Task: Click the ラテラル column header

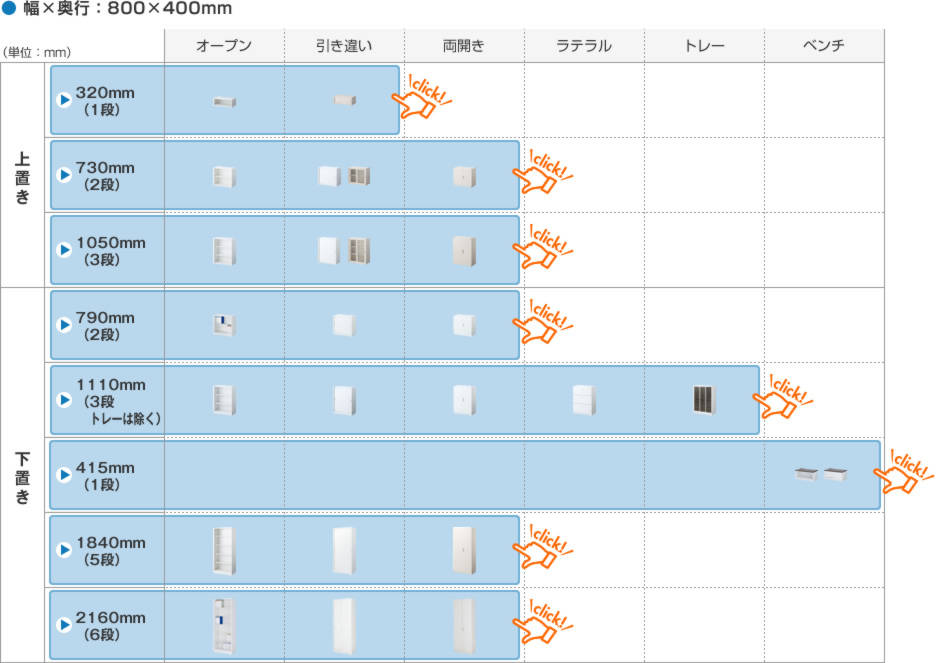Action: click(x=584, y=46)
